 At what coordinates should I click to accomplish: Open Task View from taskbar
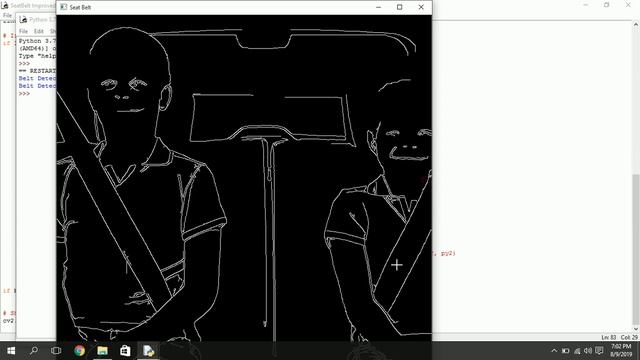[56, 351]
